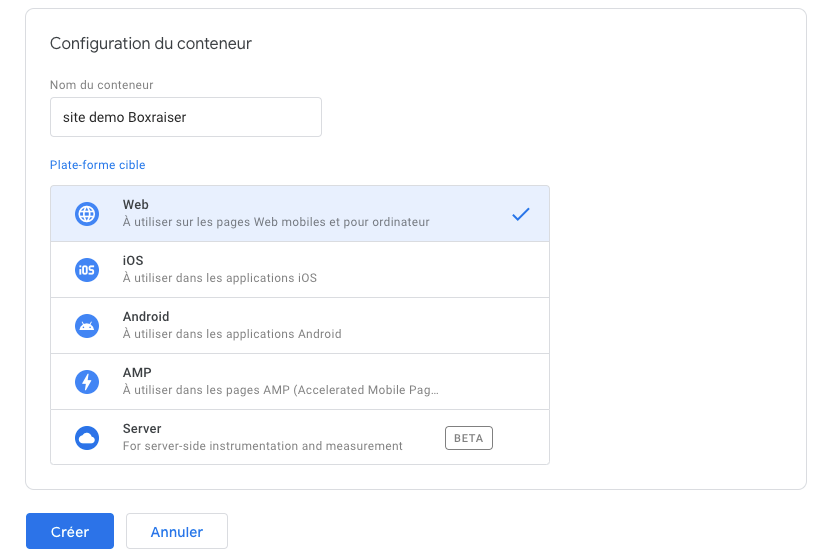Click the BETA badge beside Server
This screenshot has height=555, width=820.
(469, 438)
